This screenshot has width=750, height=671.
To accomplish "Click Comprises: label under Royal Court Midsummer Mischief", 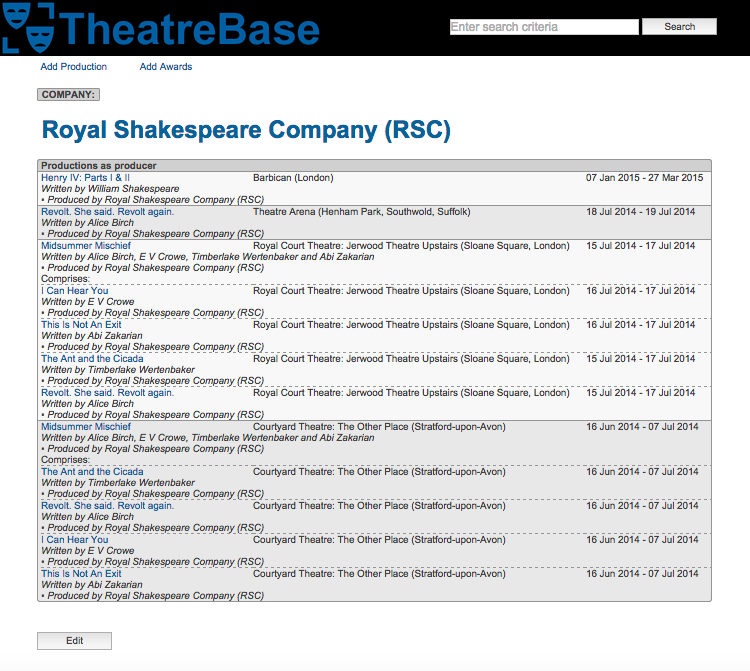I will (66, 279).
